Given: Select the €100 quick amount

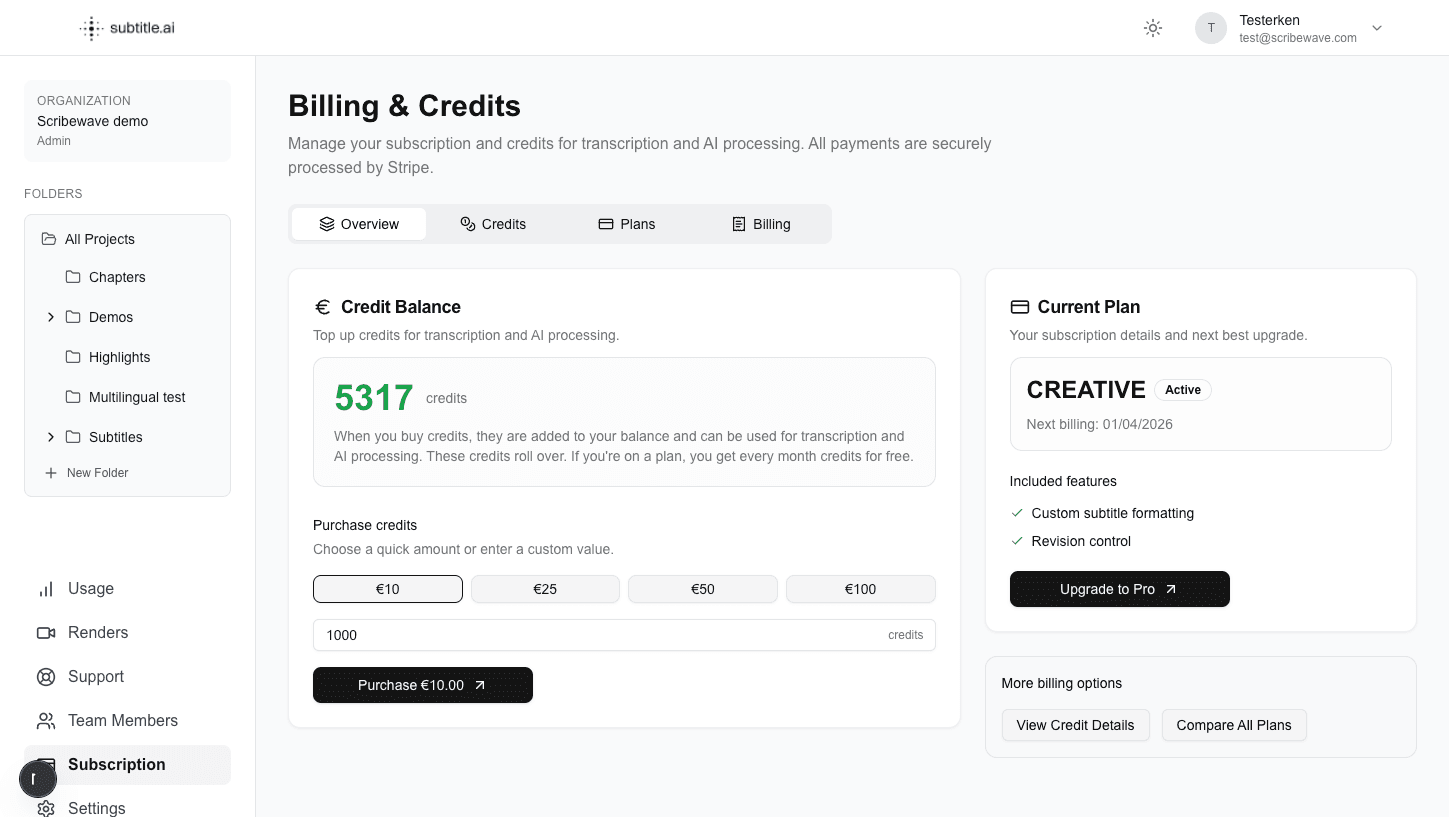Looking at the screenshot, I should coord(860,589).
